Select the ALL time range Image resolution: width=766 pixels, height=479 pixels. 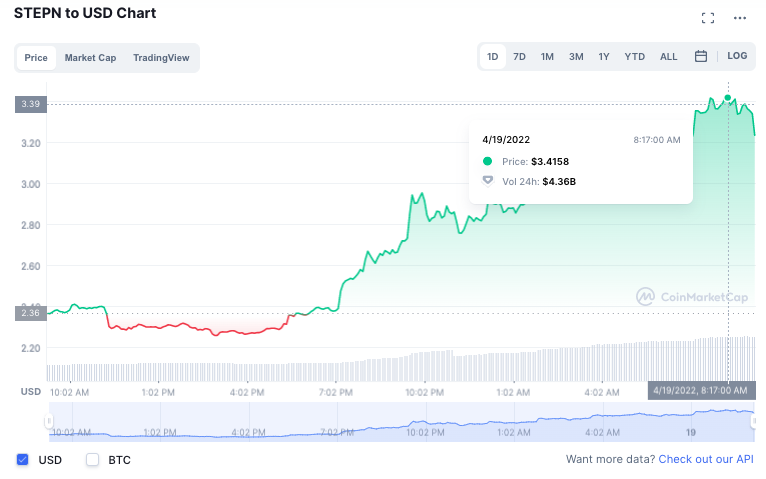pyautogui.click(x=668, y=57)
